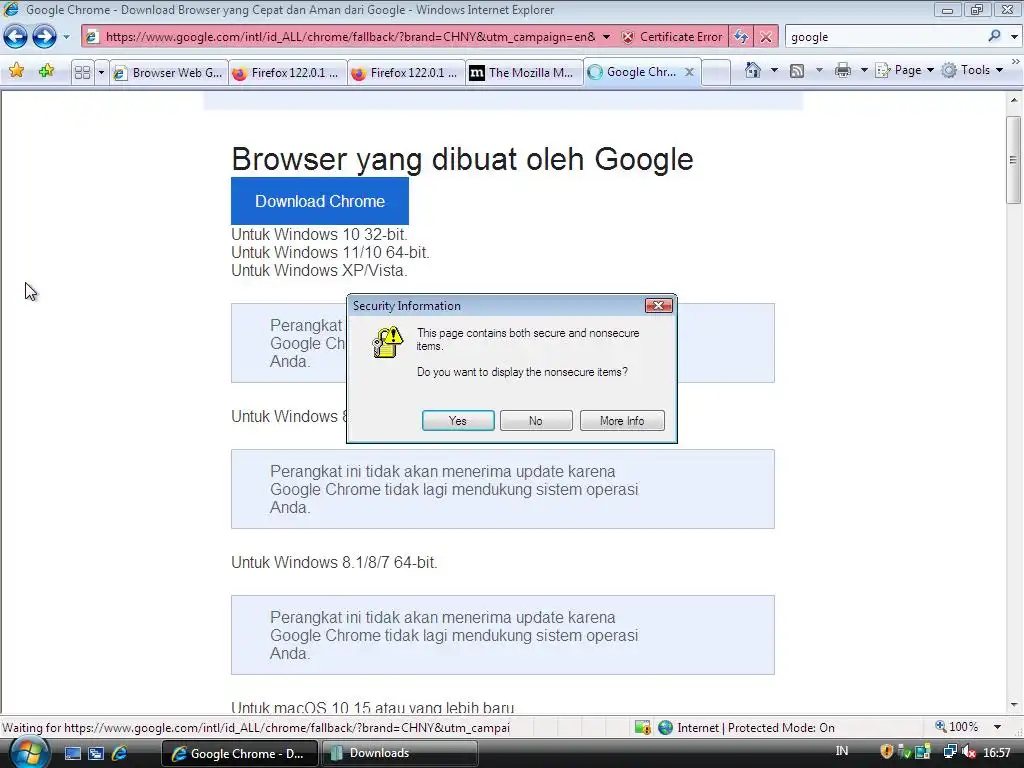Open the recent pages dropdown beside Forward

pos(66,37)
